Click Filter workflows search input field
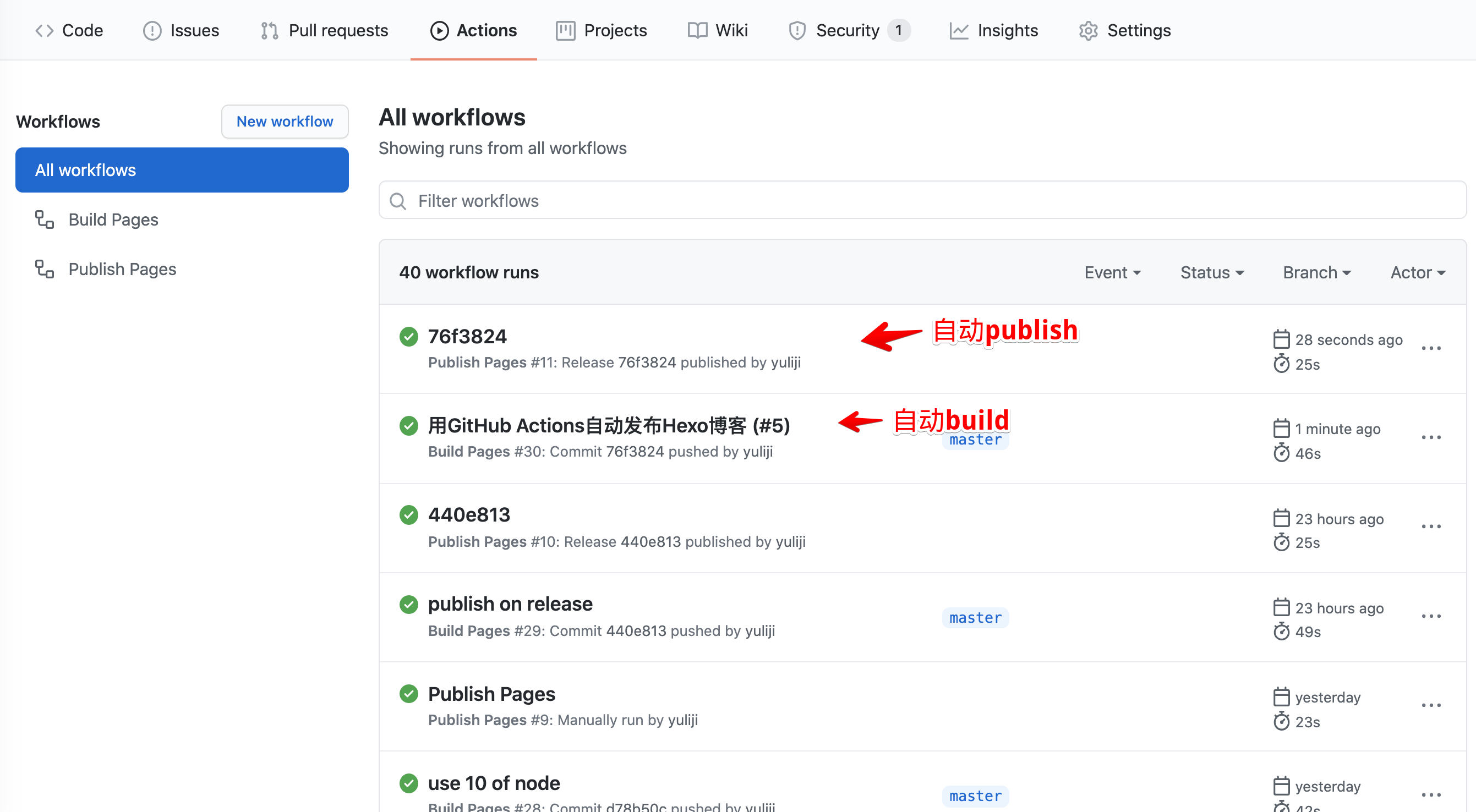Image resolution: width=1476 pixels, height=812 pixels. [918, 201]
